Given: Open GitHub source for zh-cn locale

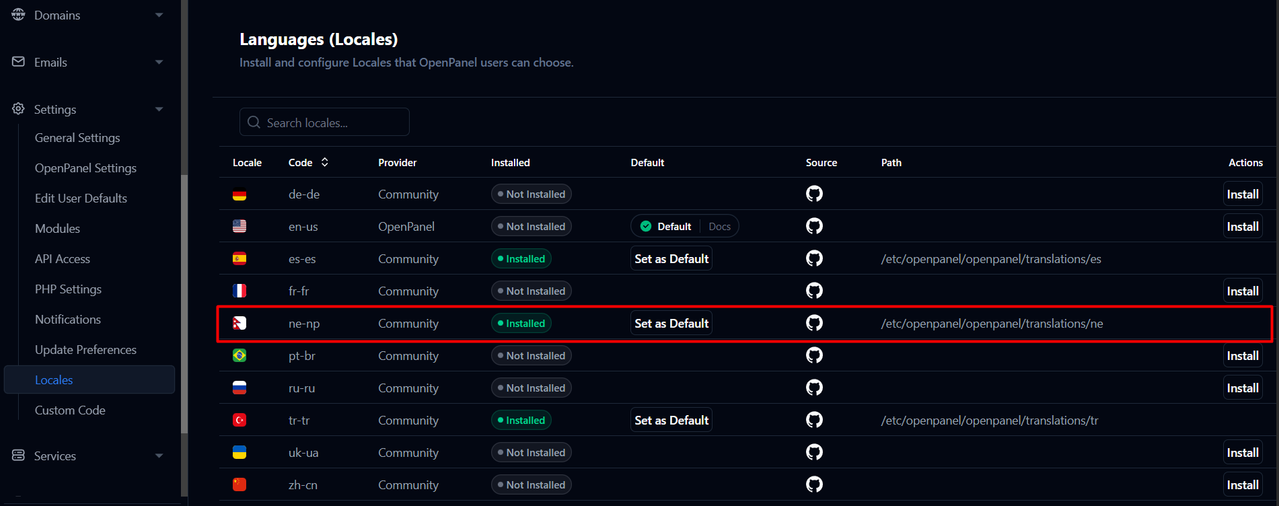Looking at the screenshot, I should 814,485.
